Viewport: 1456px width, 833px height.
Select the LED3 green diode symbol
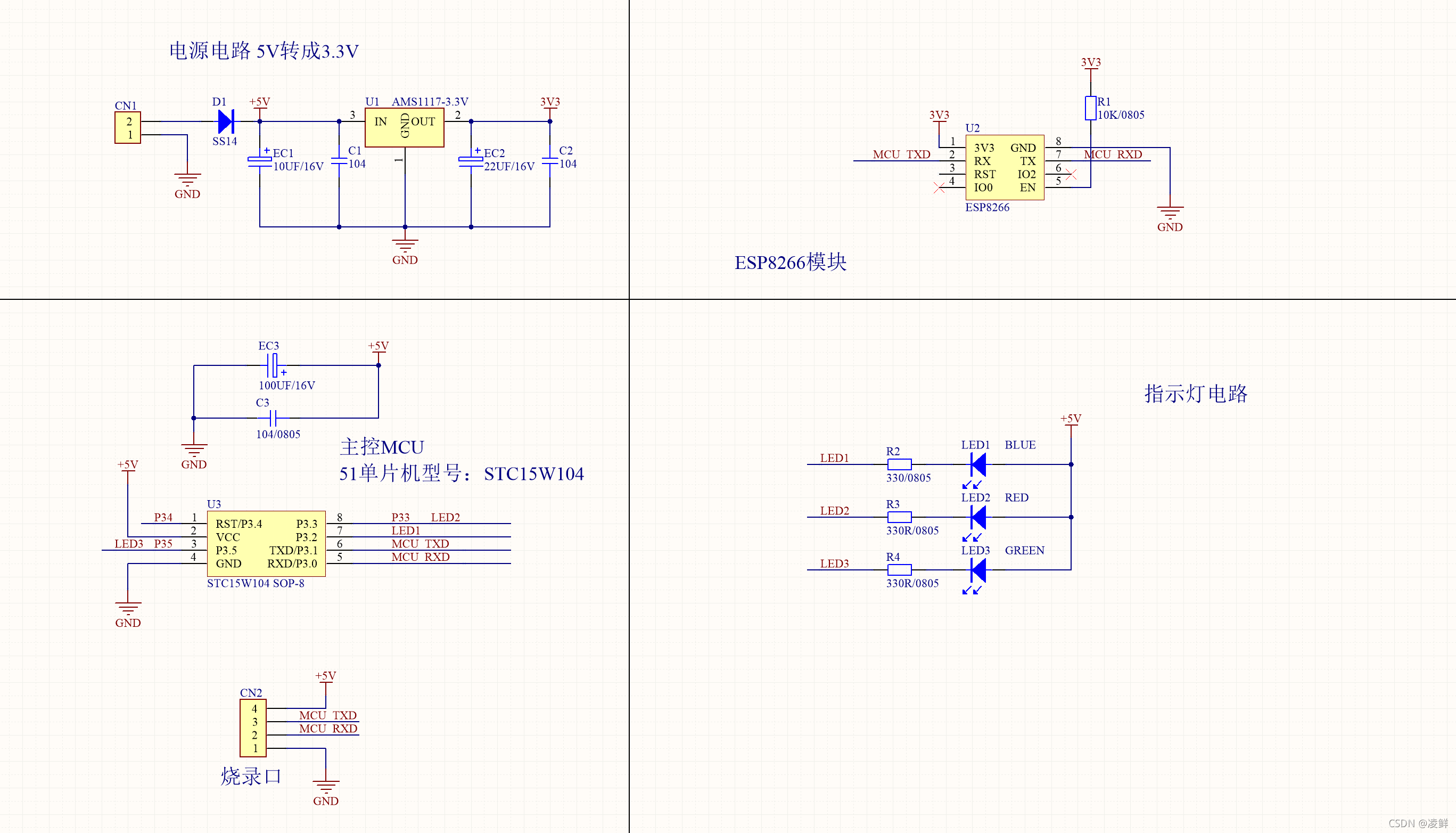(x=978, y=570)
